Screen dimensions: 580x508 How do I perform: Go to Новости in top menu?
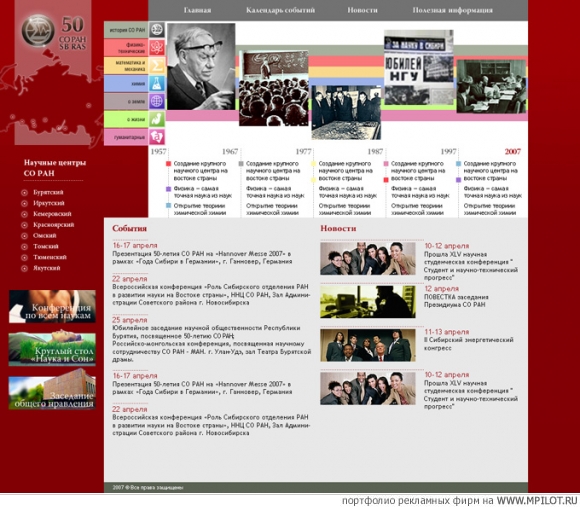click(362, 10)
